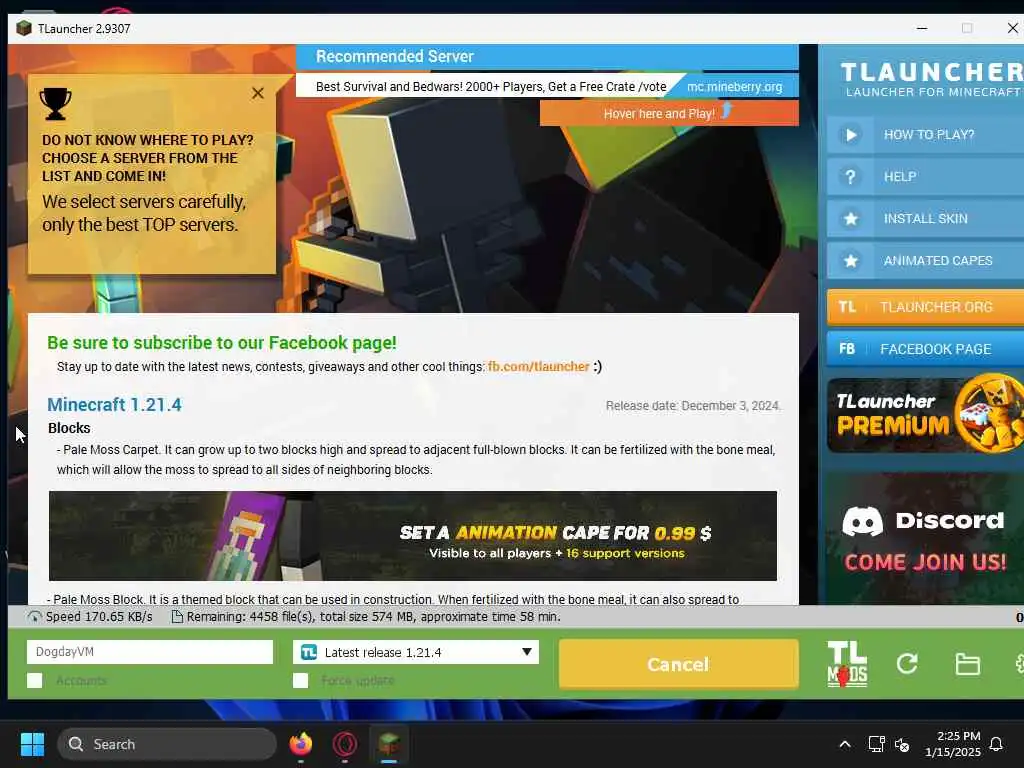Click the Speed 170.65 KB/s status text

pos(99,617)
